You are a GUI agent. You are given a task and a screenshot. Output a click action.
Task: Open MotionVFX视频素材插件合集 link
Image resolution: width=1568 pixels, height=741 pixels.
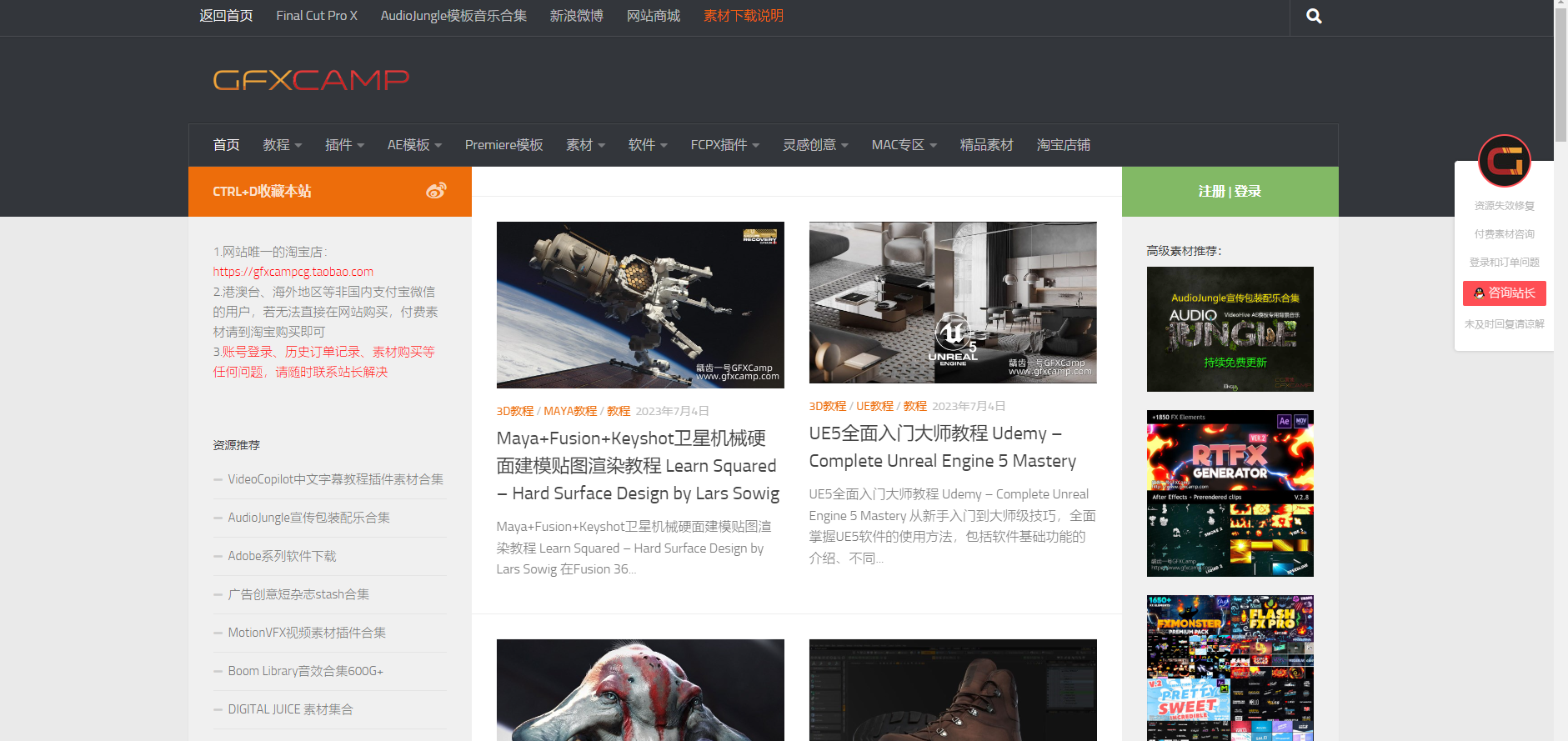pos(307,633)
